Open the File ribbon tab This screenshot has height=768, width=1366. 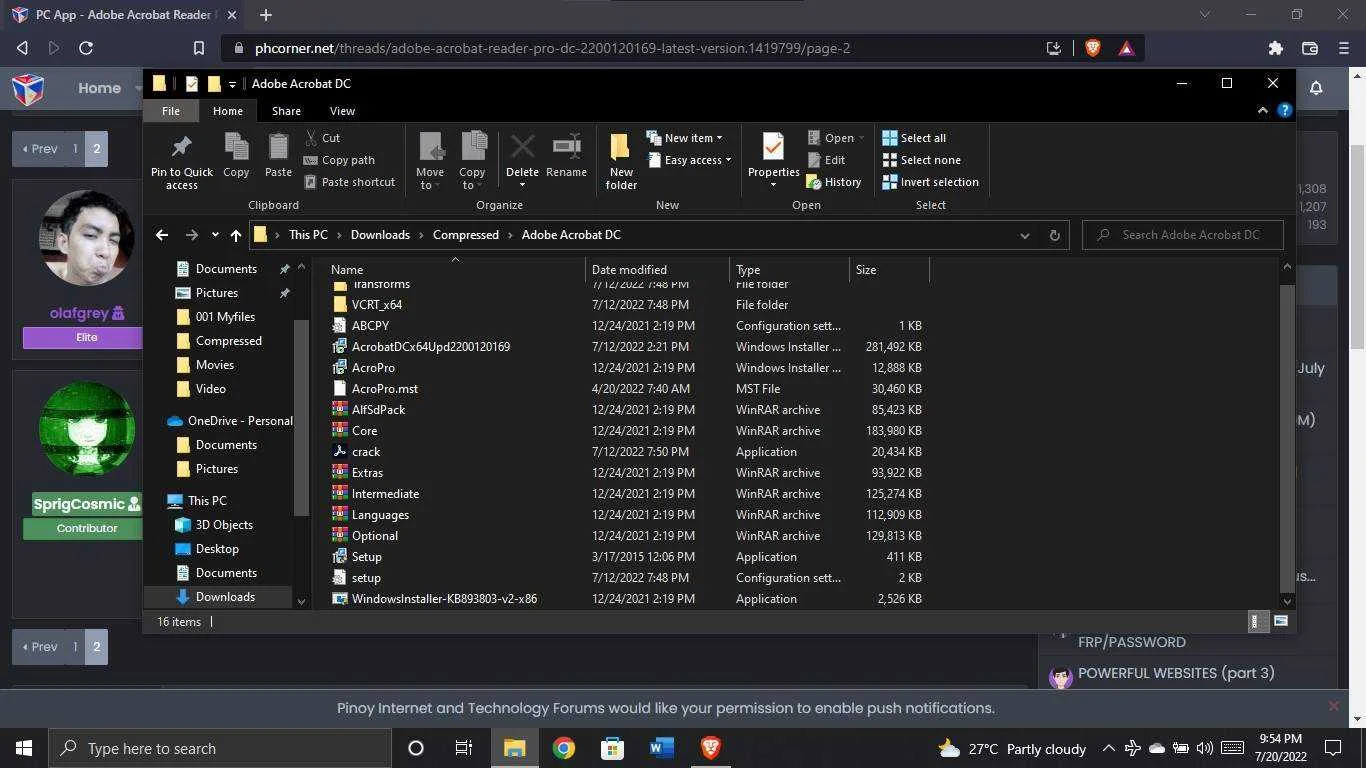point(171,111)
